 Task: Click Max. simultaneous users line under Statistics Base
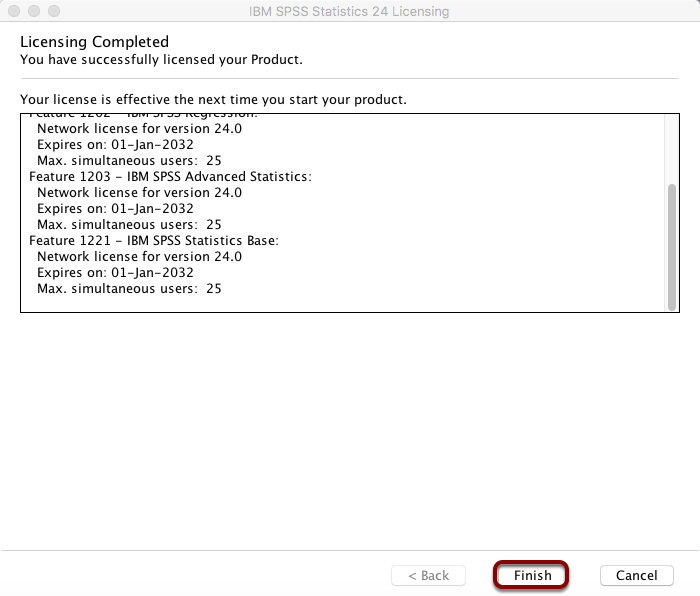pyautogui.click(x=129, y=288)
